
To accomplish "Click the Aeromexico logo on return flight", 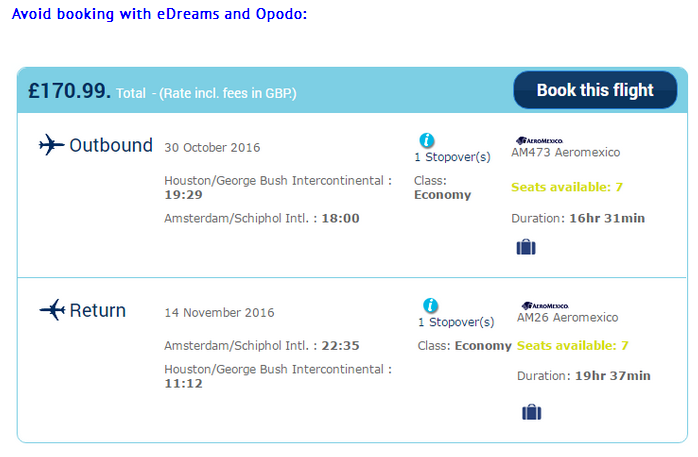I will [x=546, y=305].
